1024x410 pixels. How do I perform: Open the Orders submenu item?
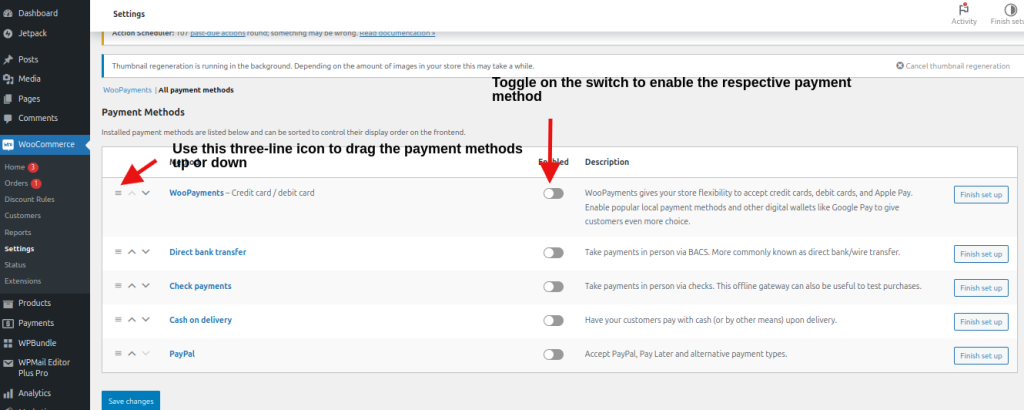click(x=16, y=183)
